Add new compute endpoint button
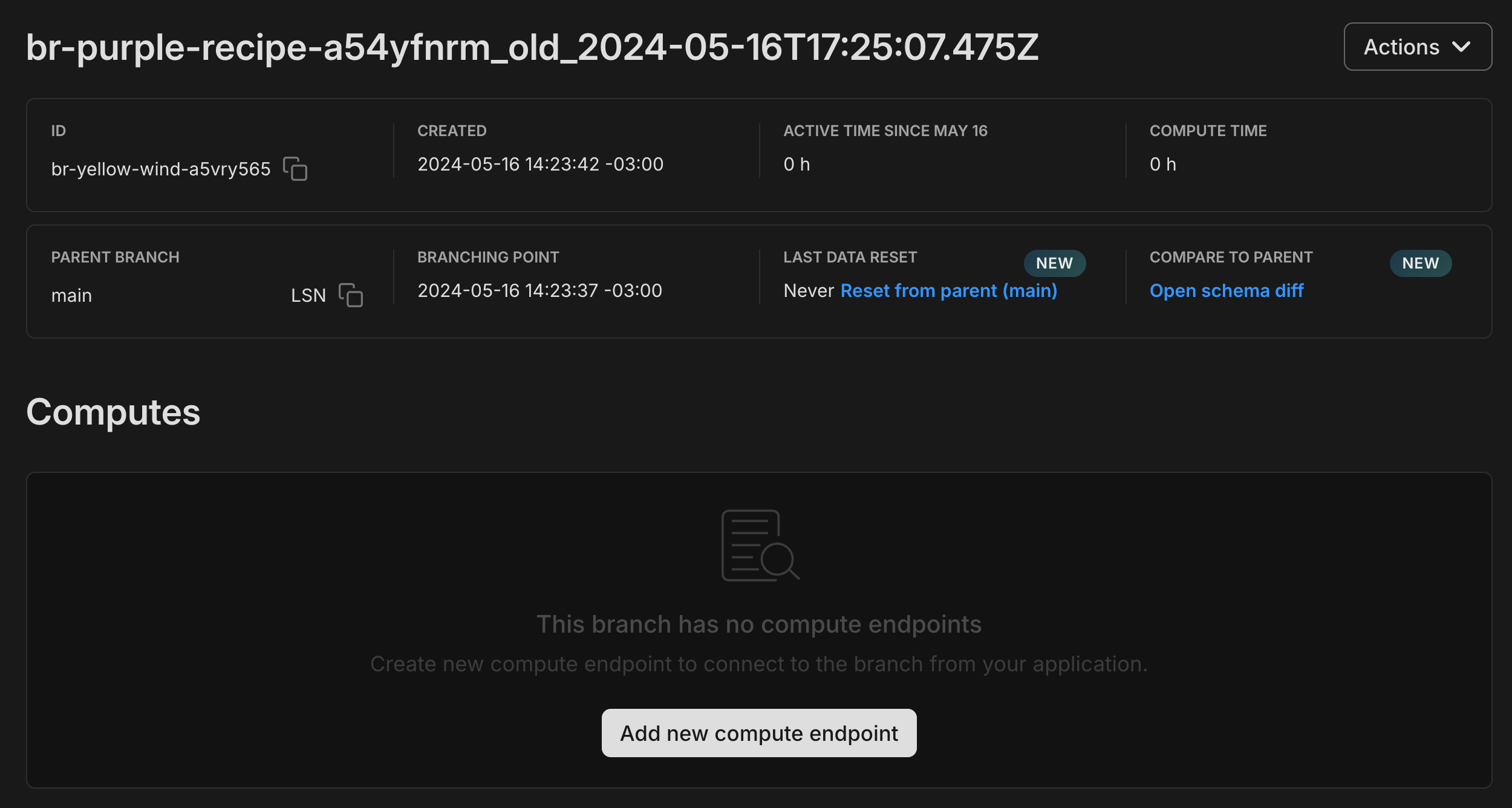The width and height of the screenshot is (1512, 808). [x=758, y=733]
